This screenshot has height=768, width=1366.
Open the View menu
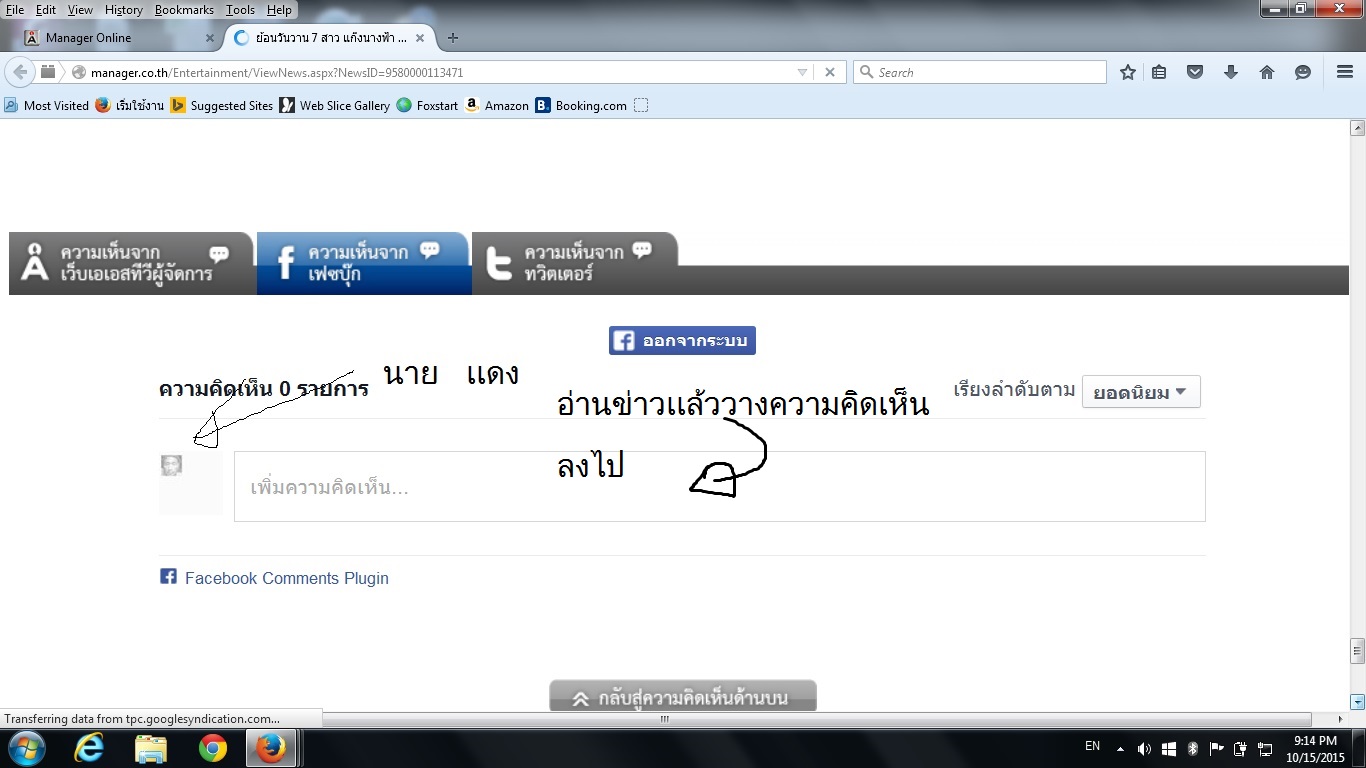80,10
